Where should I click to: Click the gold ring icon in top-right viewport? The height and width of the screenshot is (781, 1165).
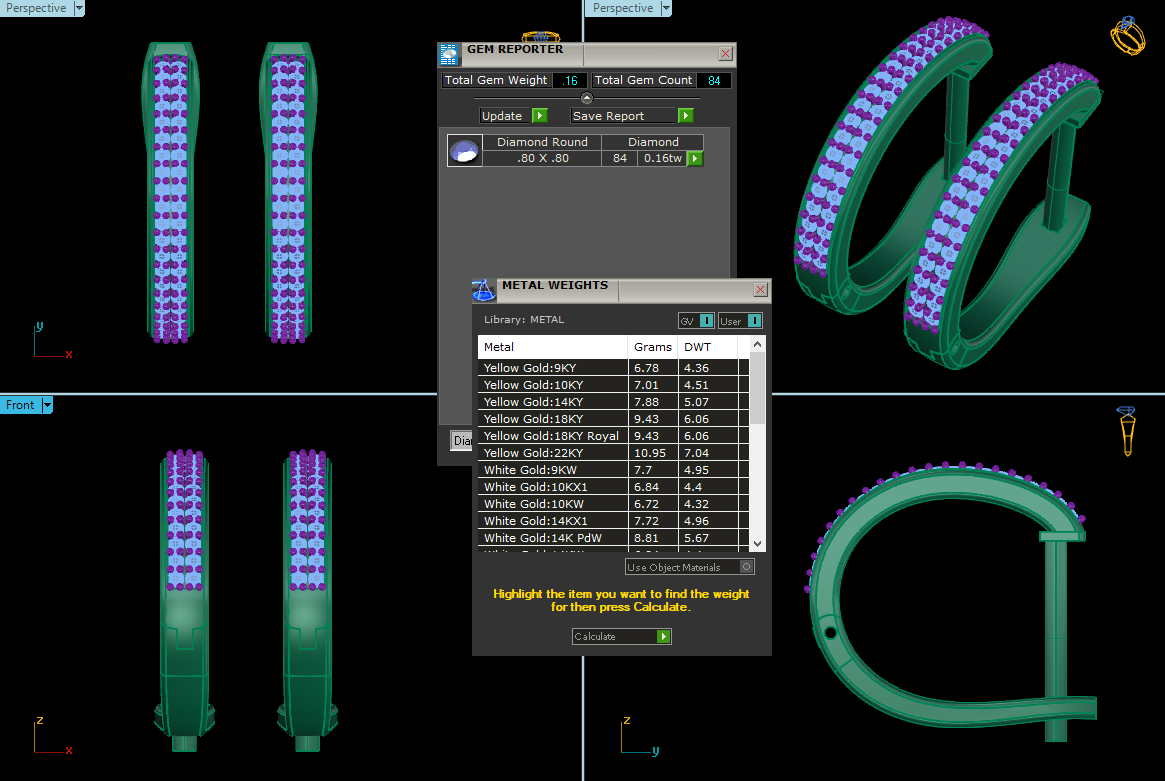click(1127, 35)
